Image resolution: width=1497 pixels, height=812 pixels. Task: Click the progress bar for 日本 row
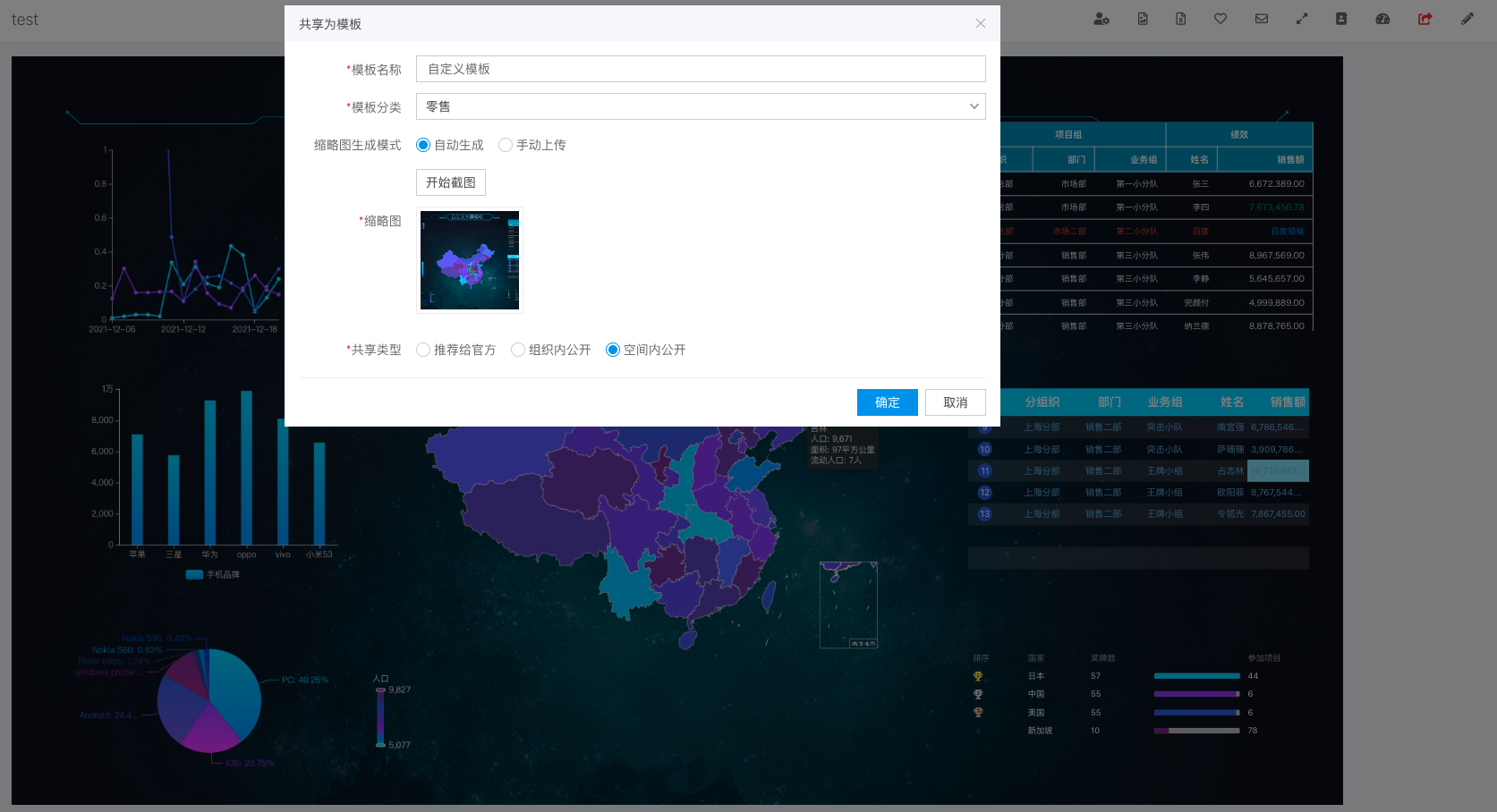click(1197, 676)
